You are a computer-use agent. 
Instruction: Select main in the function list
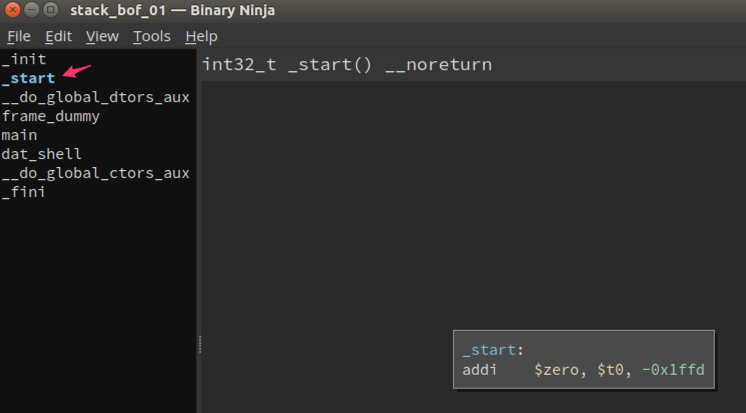point(19,135)
